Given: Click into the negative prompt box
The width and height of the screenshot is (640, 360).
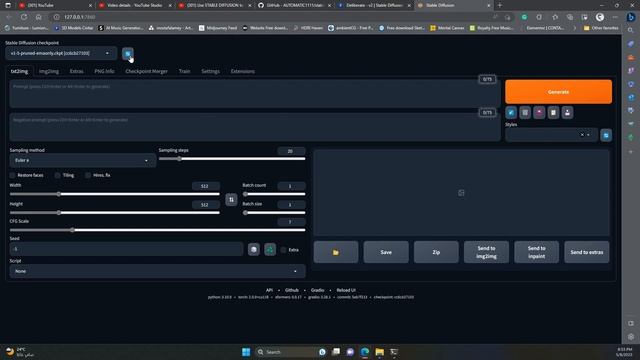Looking at the screenshot, I should click(x=255, y=127).
